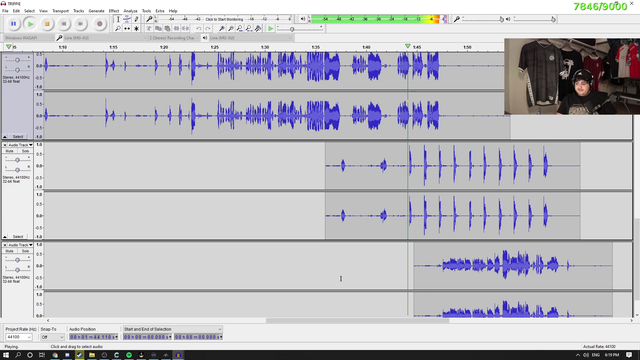Open the middle Audio Track name dropdown
This screenshot has height=360, width=640.
[x=20, y=145]
